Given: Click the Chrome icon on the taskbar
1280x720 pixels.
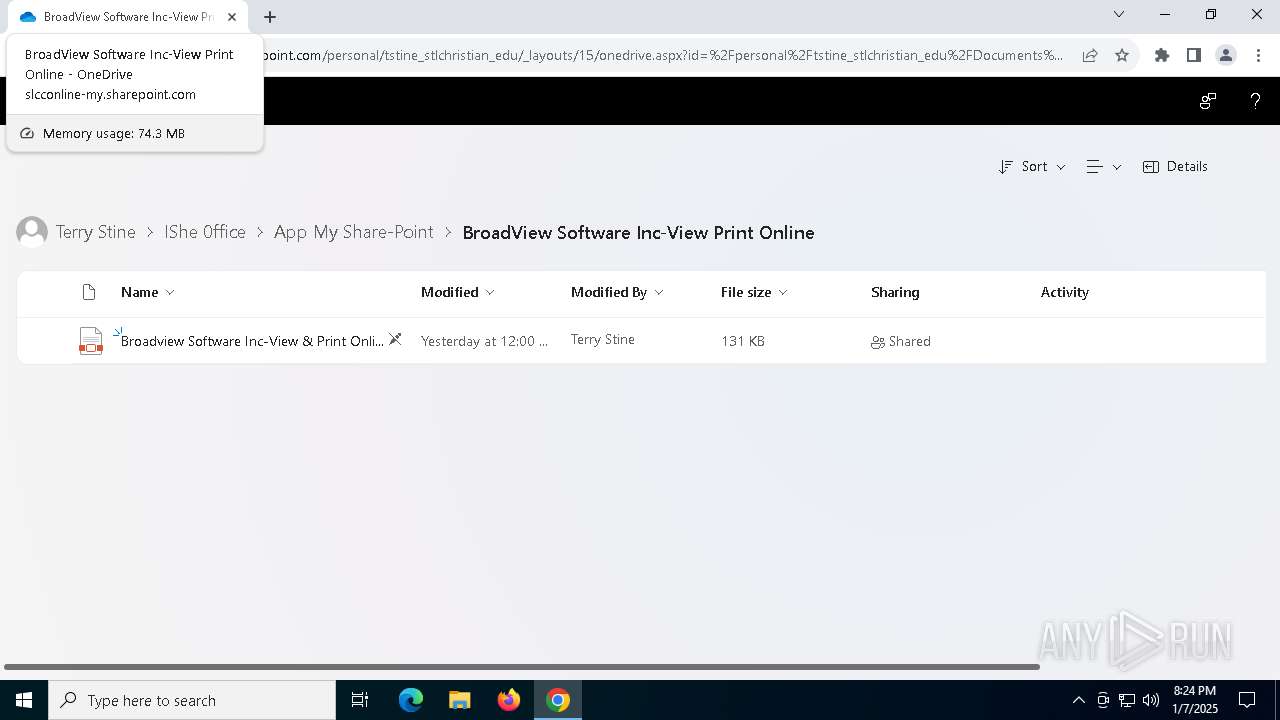Looking at the screenshot, I should click(558, 700).
